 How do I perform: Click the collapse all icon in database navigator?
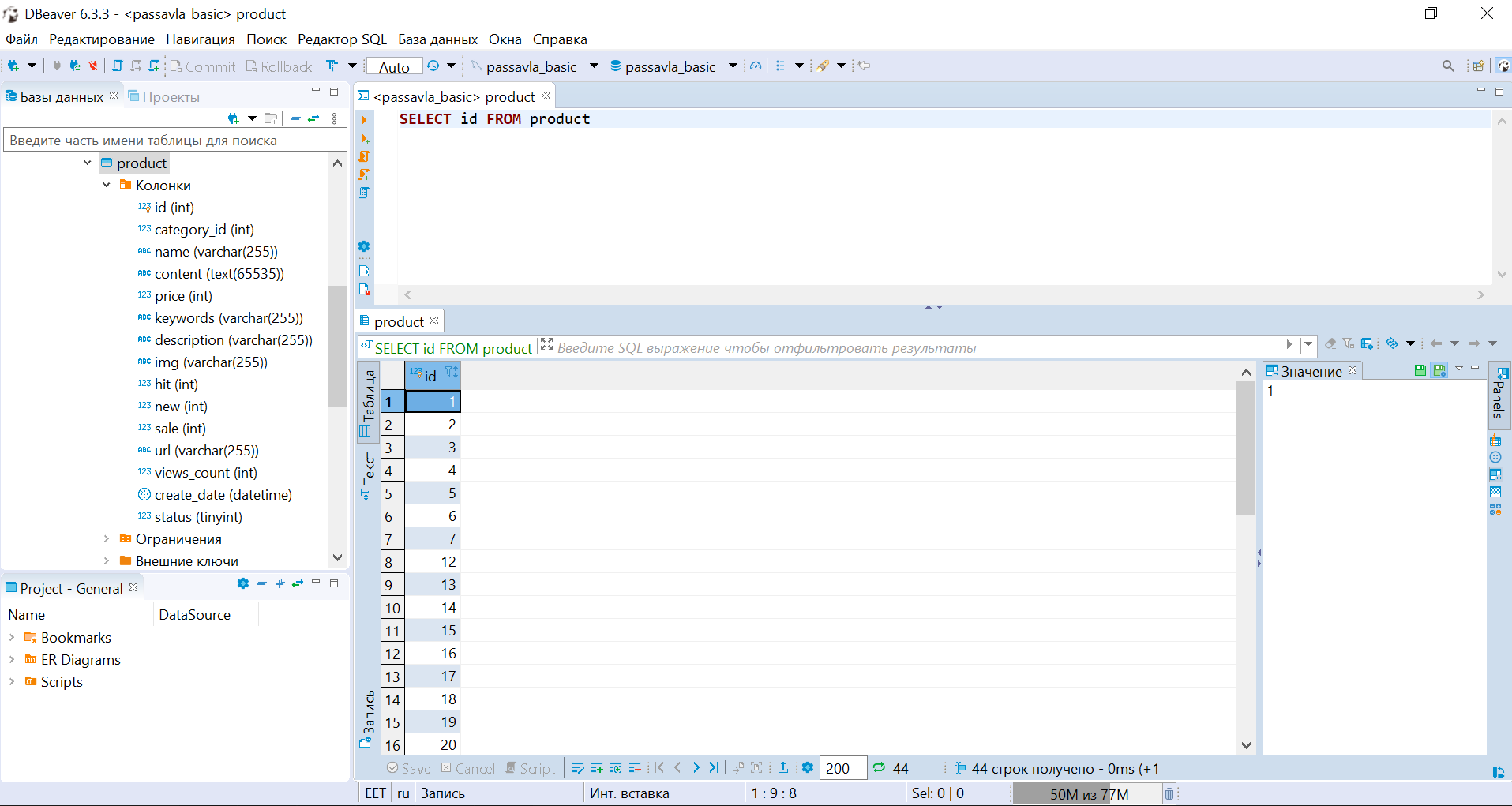point(295,118)
